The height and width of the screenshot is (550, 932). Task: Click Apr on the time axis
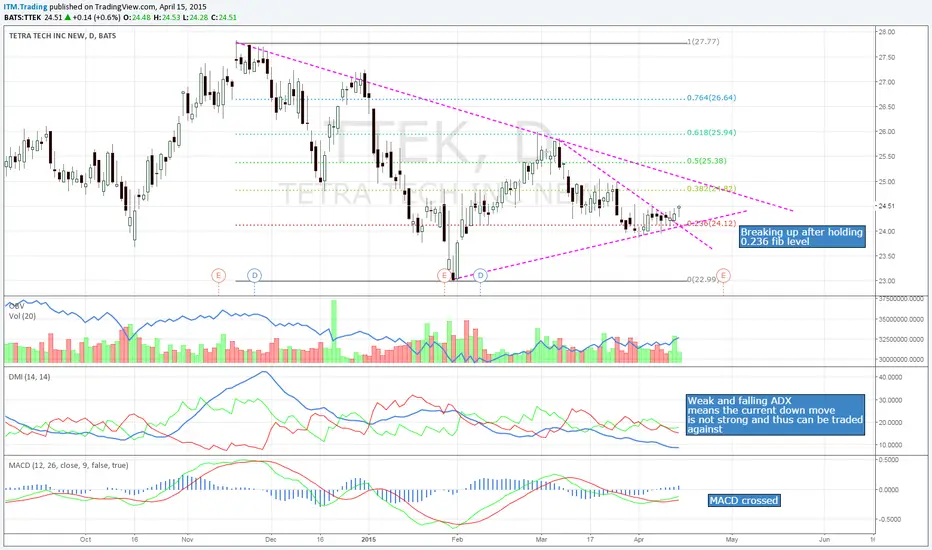pyautogui.click(x=639, y=539)
